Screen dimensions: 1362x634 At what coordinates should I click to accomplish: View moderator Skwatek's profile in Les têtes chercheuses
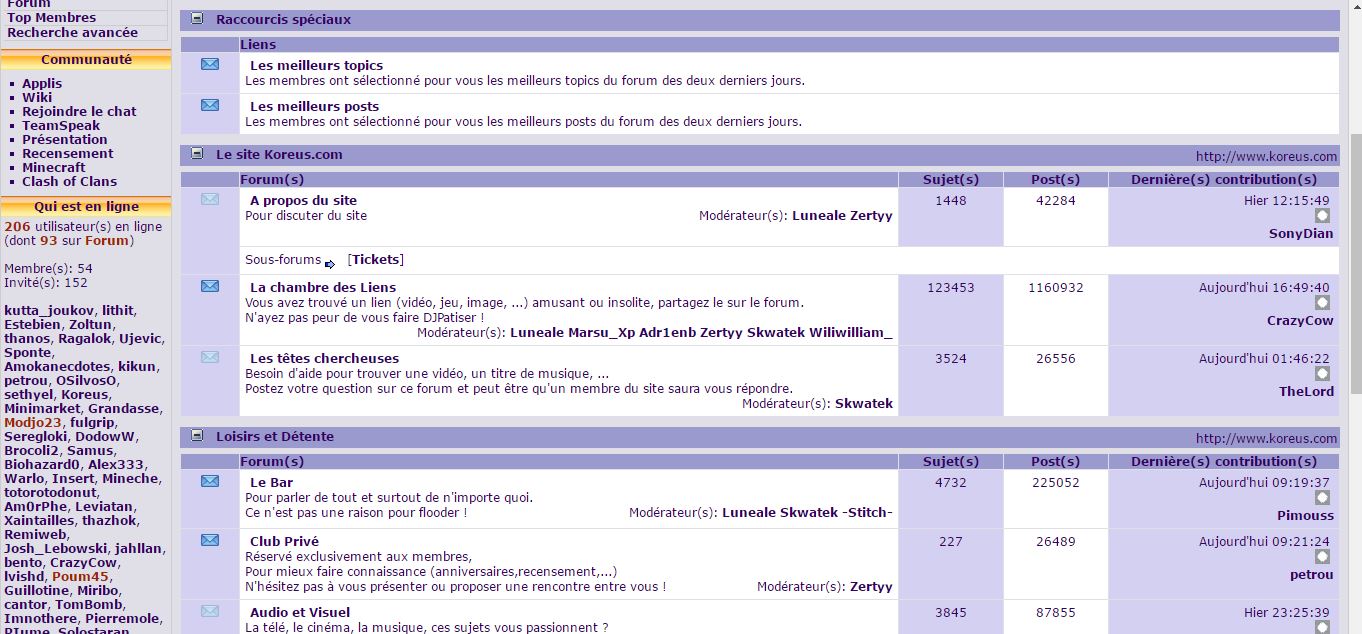pyautogui.click(x=863, y=403)
